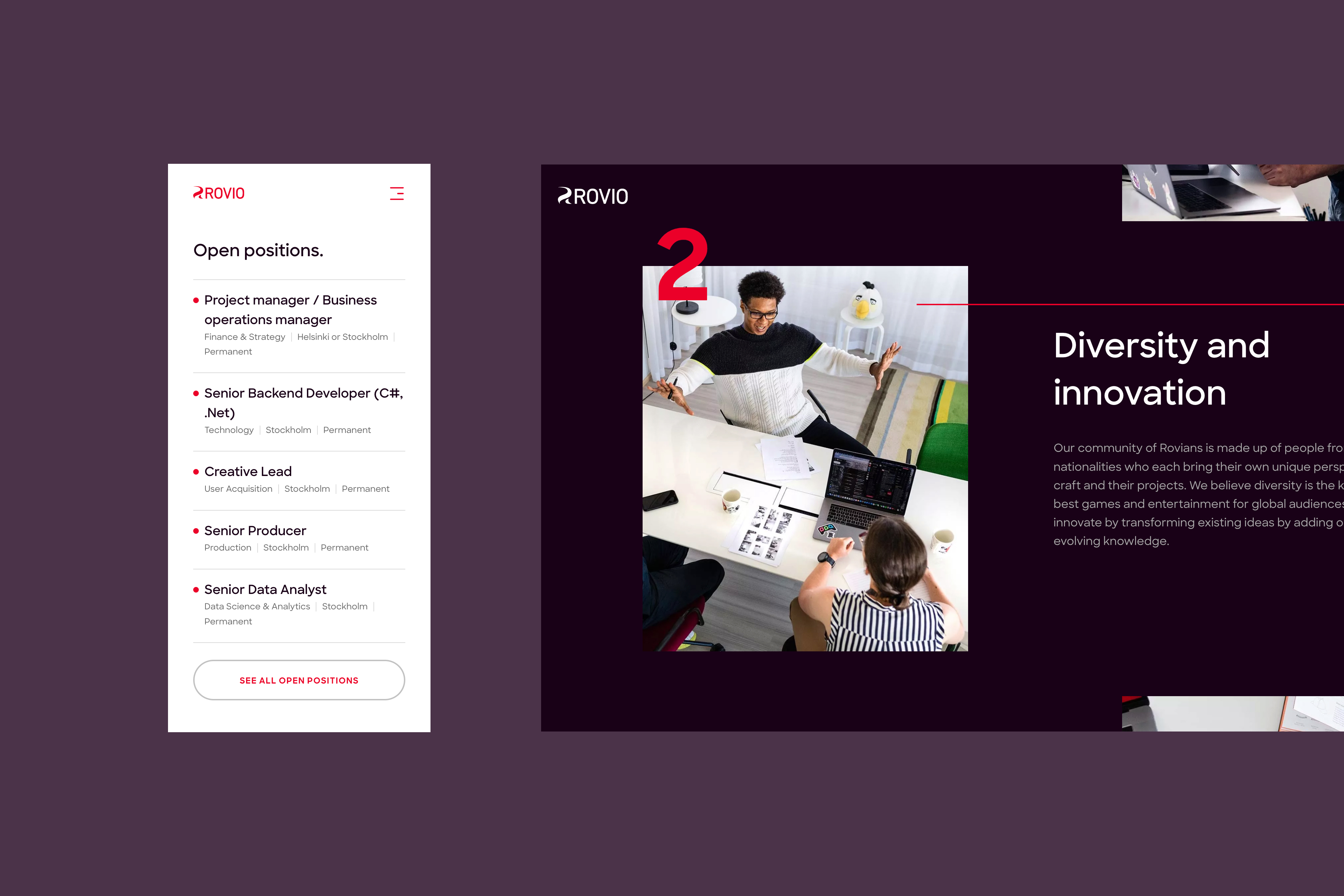Image resolution: width=1344 pixels, height=896 pixels.
Task: Open the red hamburger menu icon
Action: pyautogui.click(x=397, y=193)
